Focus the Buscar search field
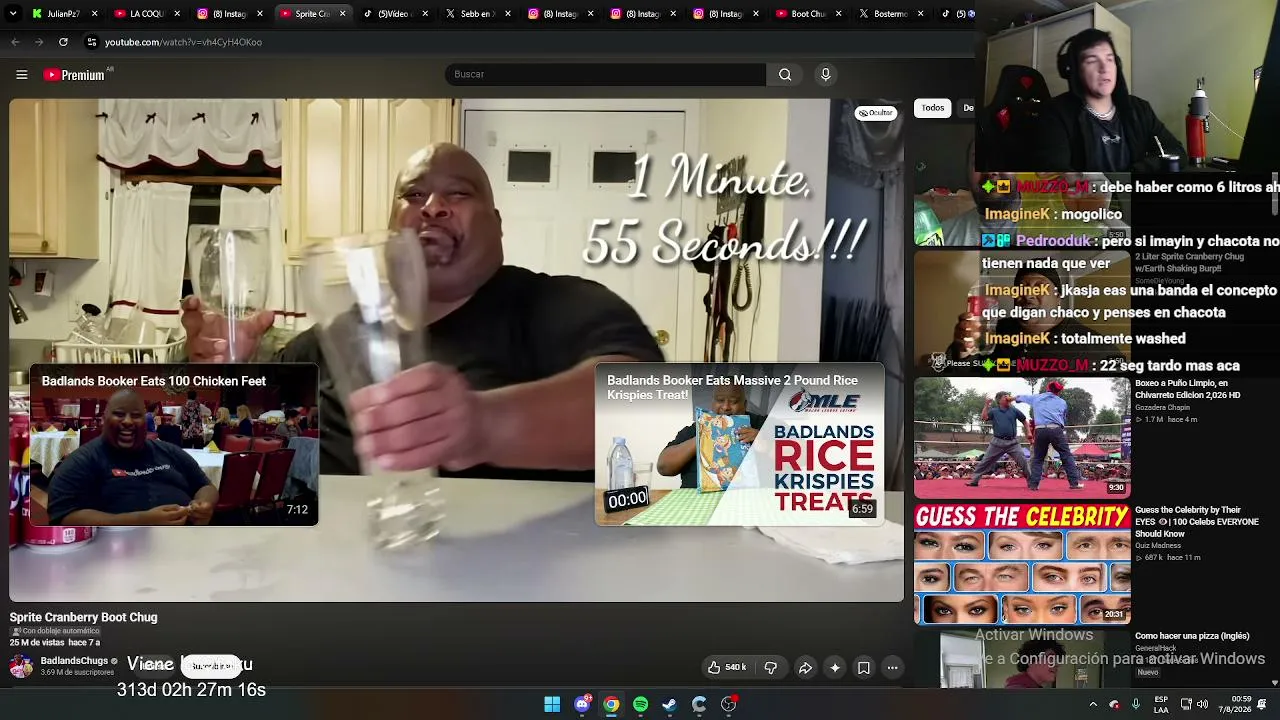 pos(605,75)
